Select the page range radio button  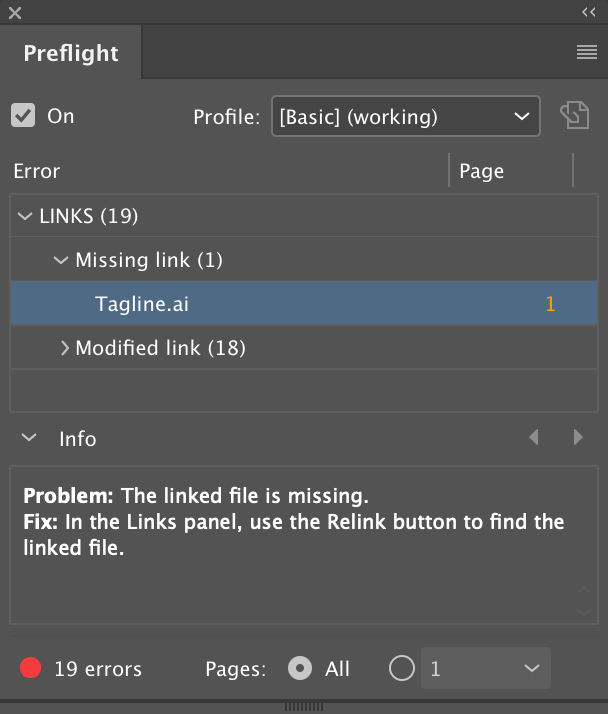click(x=402, y=668)
